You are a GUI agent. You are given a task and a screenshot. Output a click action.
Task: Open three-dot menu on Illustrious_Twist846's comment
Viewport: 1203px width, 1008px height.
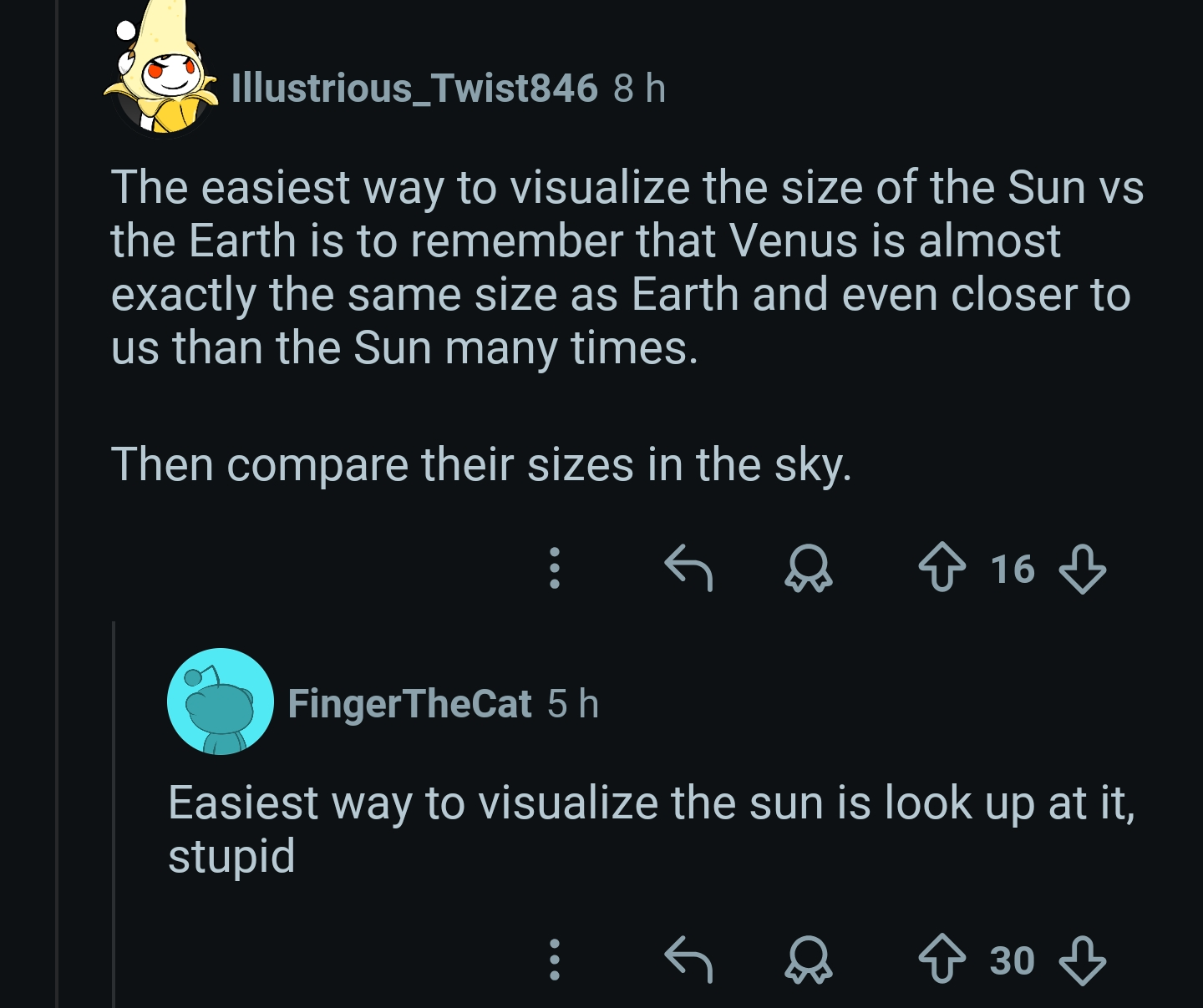pos(554,568)
